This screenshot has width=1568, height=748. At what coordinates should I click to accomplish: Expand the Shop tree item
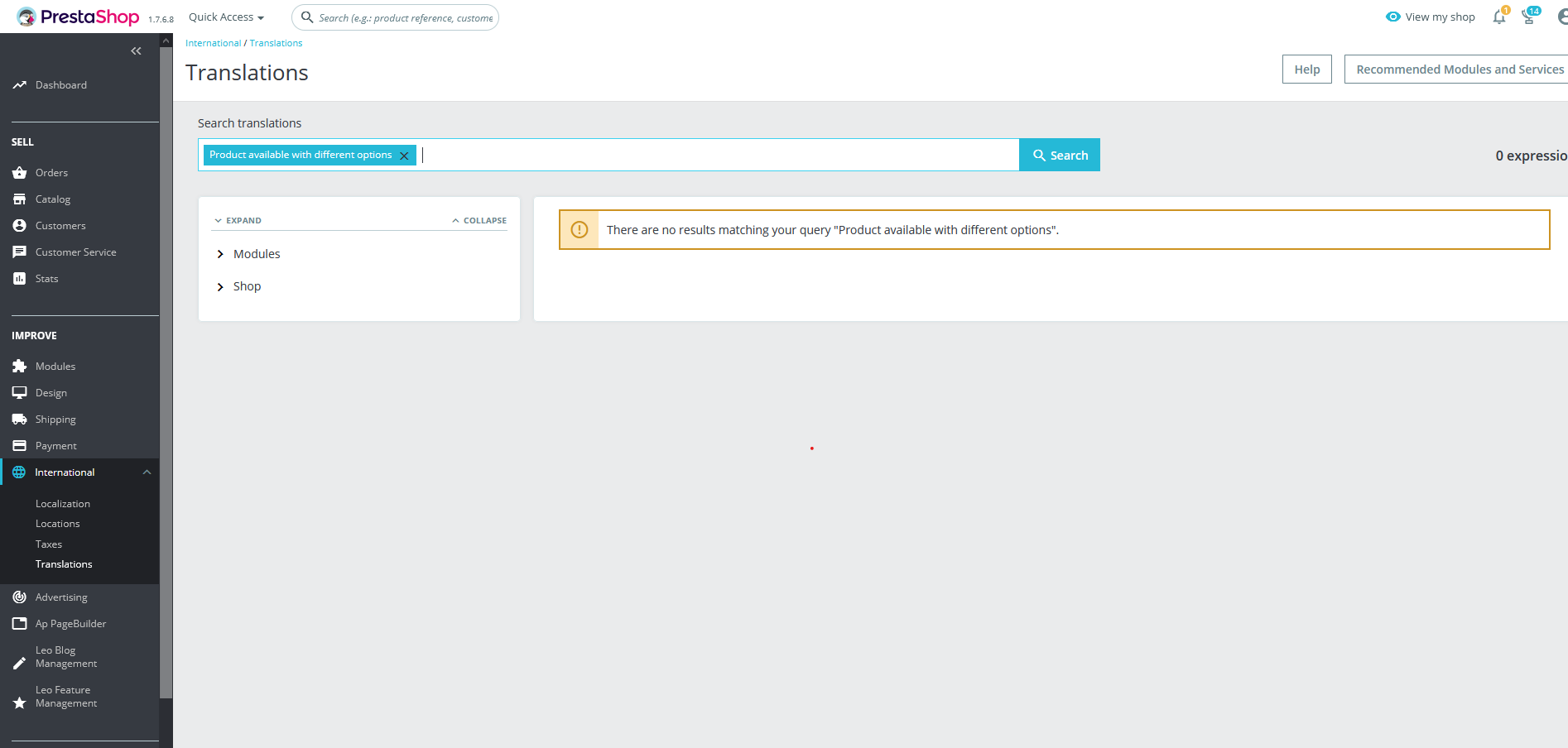pos(220,286)
